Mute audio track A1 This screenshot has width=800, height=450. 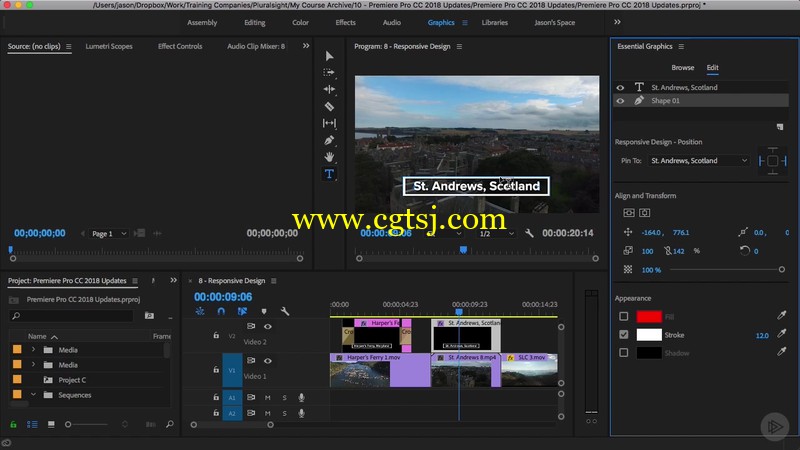pos(267,397)
